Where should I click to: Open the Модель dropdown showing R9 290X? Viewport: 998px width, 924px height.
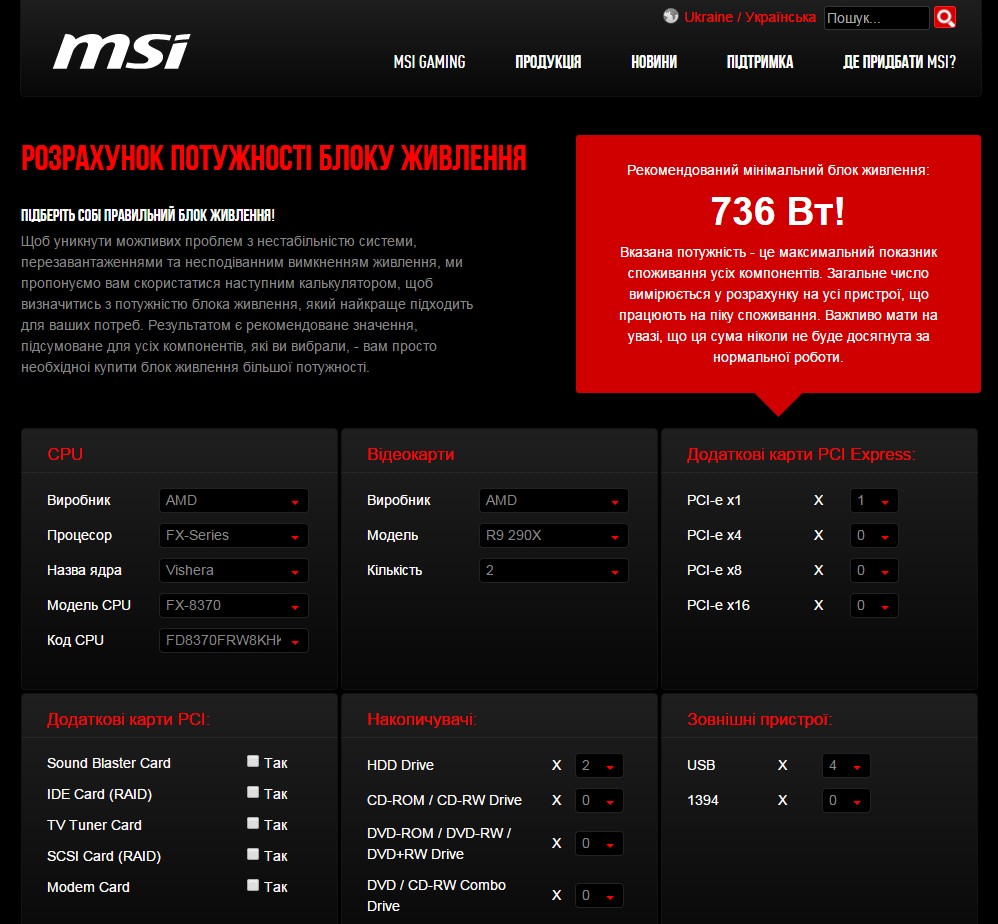tap(554, 535)
